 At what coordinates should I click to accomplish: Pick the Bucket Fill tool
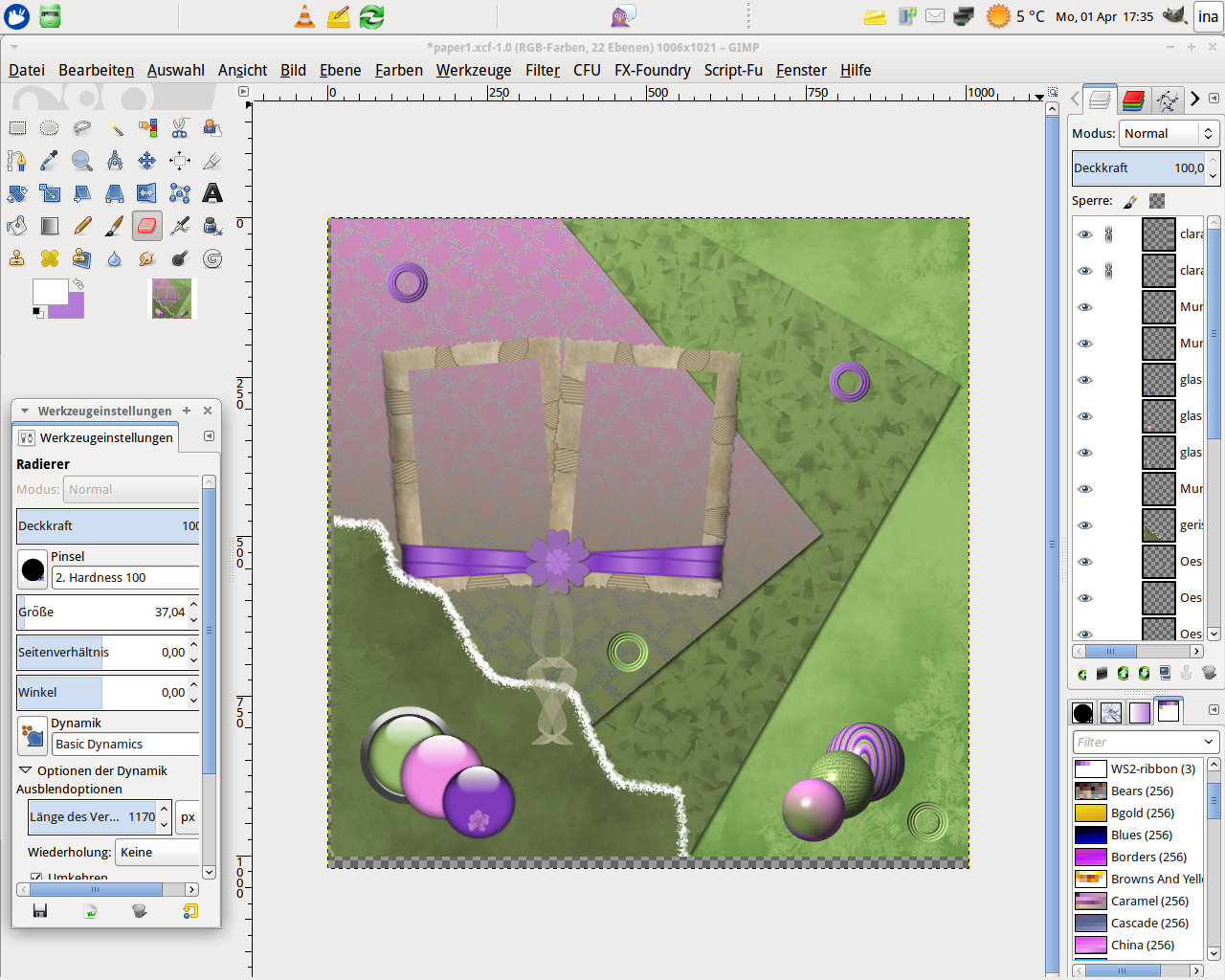click(x=17, y=226)
